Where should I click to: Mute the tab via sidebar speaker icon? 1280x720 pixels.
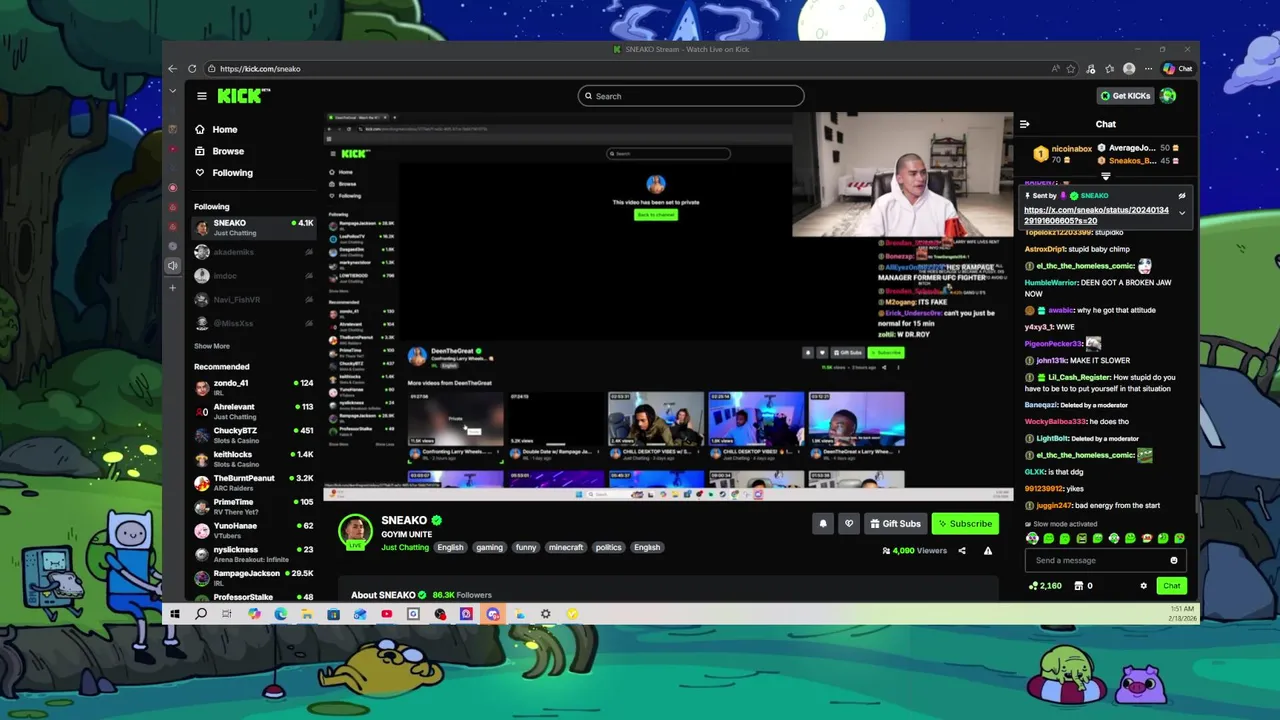click(172, 266)
